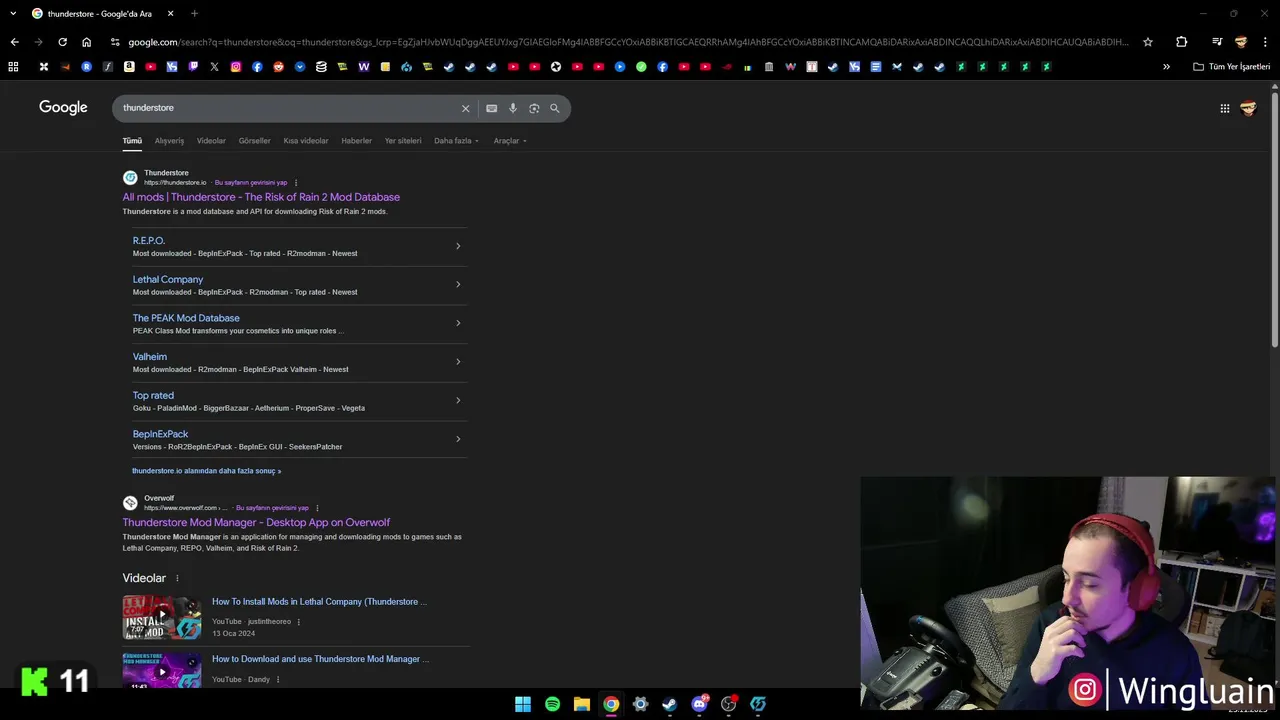
Task: Expand The PEAK Mod Database chevron
Action: point(458,323)
